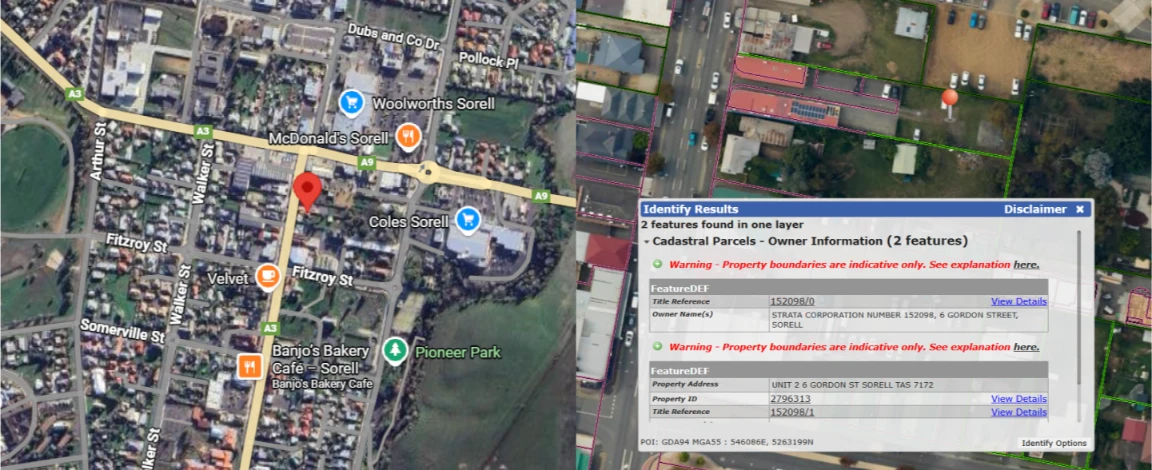Open 'here.' link in warning above Property Address table
The height and width of the screenshot is (470, 1152).
click(1026, 347)
